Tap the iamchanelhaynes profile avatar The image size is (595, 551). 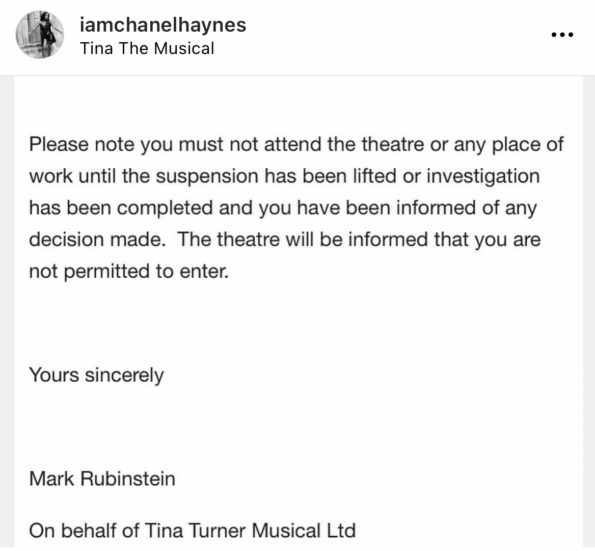39,35
